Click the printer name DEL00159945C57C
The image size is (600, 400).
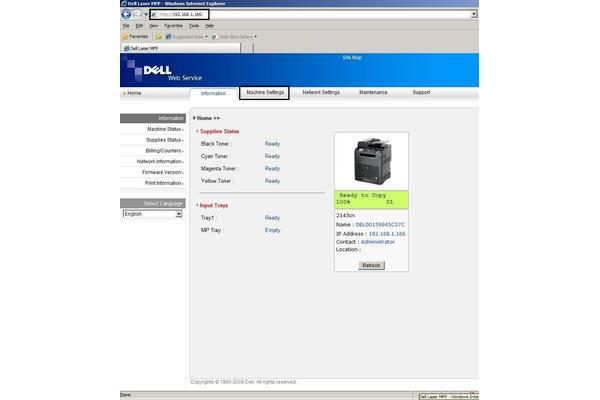(380, 225)
